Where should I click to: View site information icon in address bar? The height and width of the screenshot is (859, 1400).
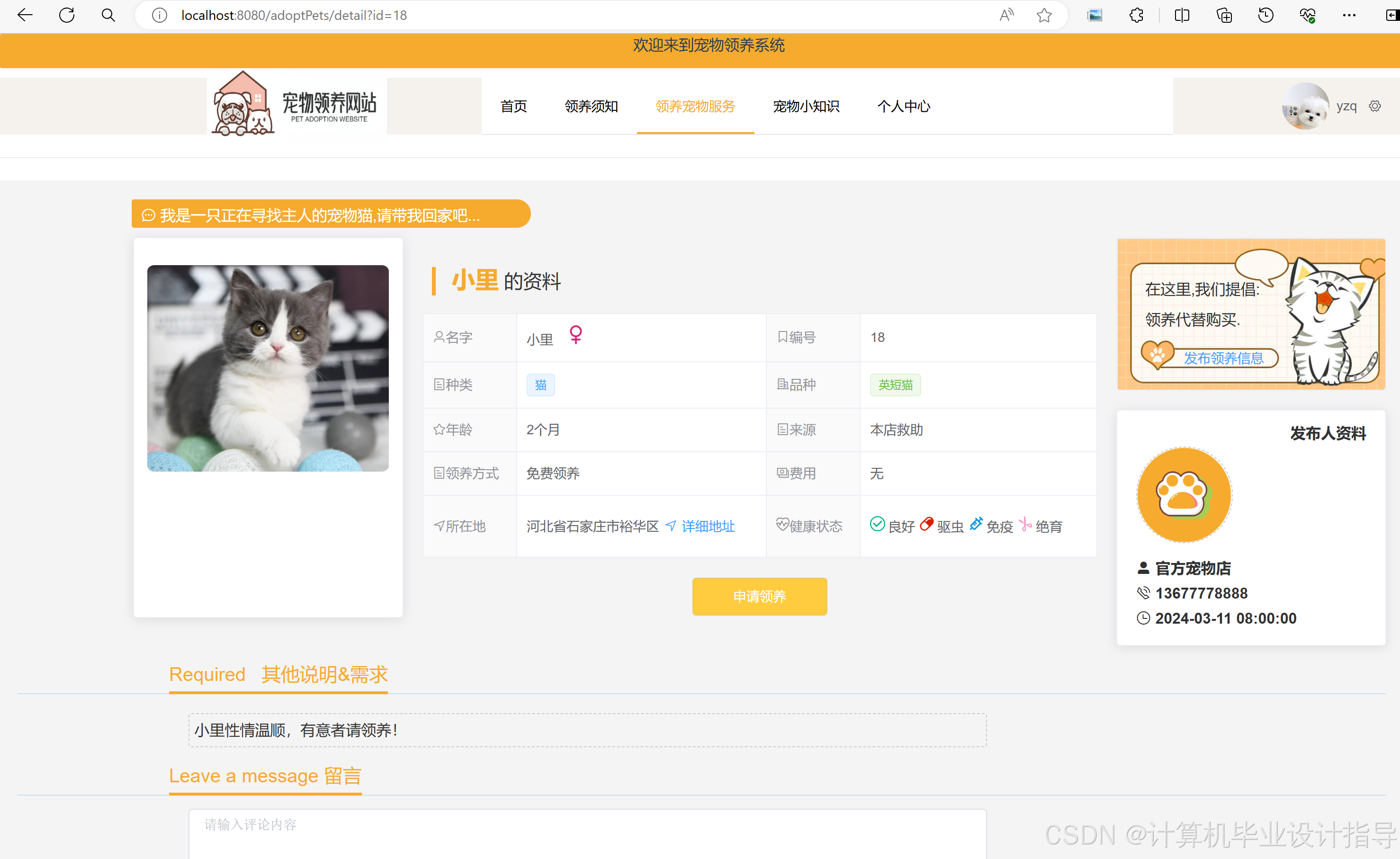coord(160,15)
